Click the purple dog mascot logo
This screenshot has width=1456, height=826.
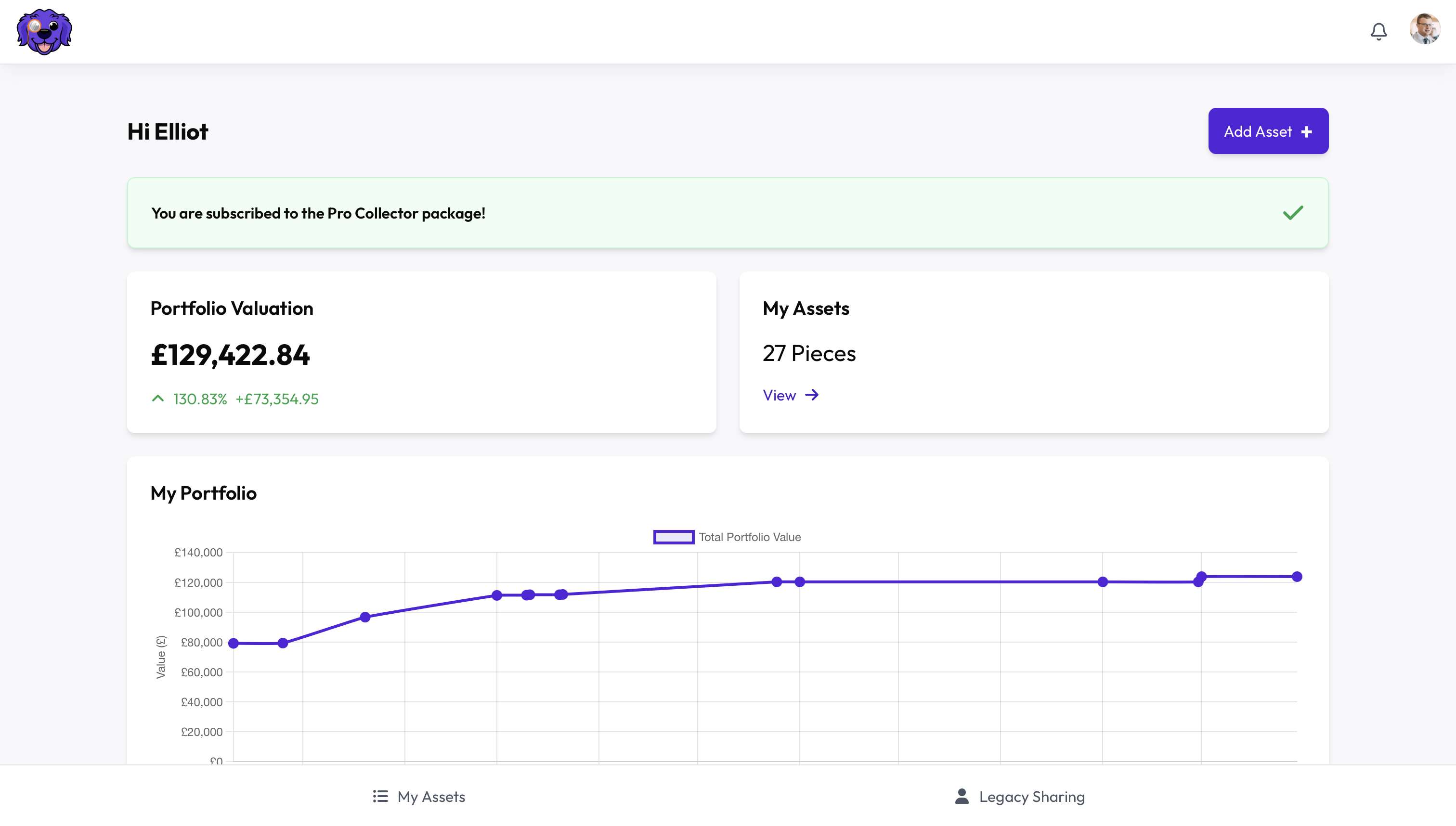[44, 32]
